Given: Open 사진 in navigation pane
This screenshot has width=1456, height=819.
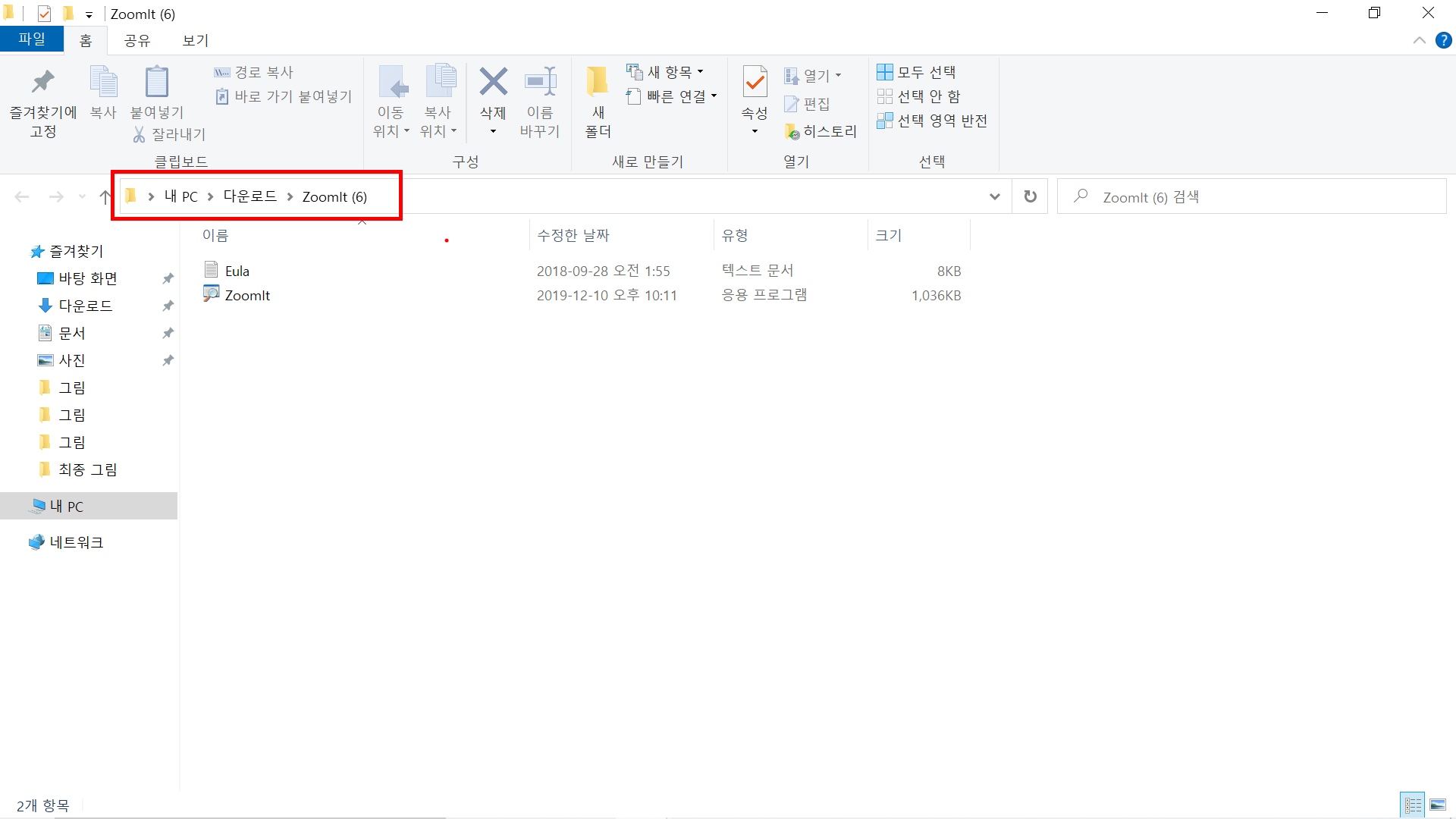Looking at the screenshot, I should [x=72, y=360].
